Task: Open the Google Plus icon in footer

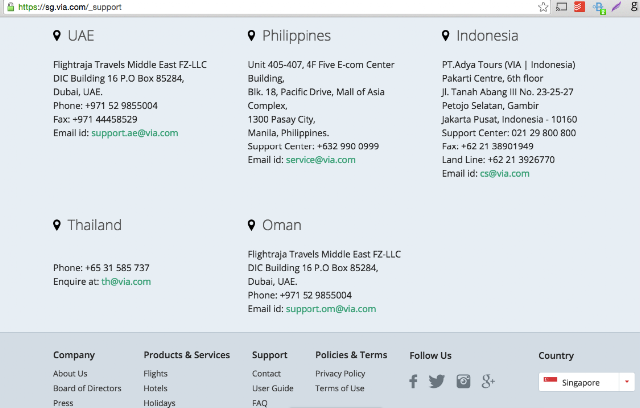Action: (x=488, y=381)
